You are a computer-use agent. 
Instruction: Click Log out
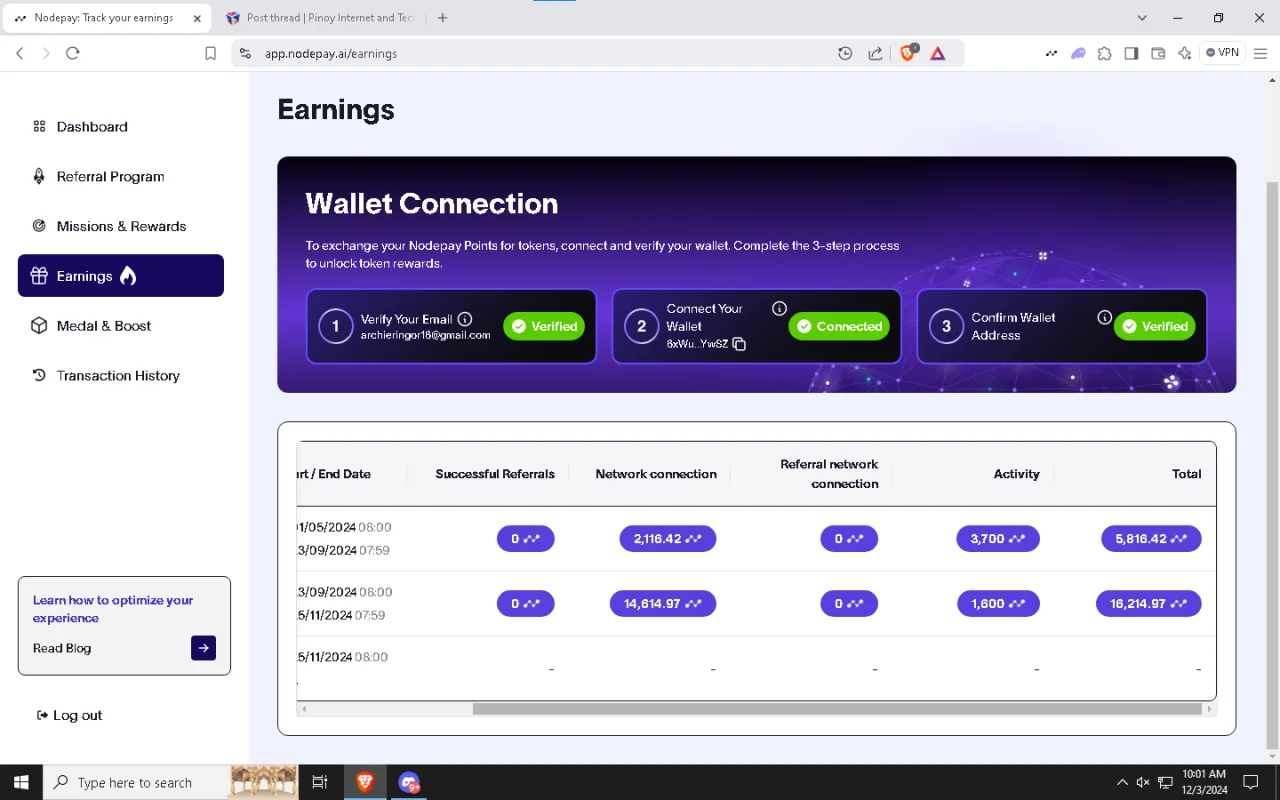coord(69,716)
